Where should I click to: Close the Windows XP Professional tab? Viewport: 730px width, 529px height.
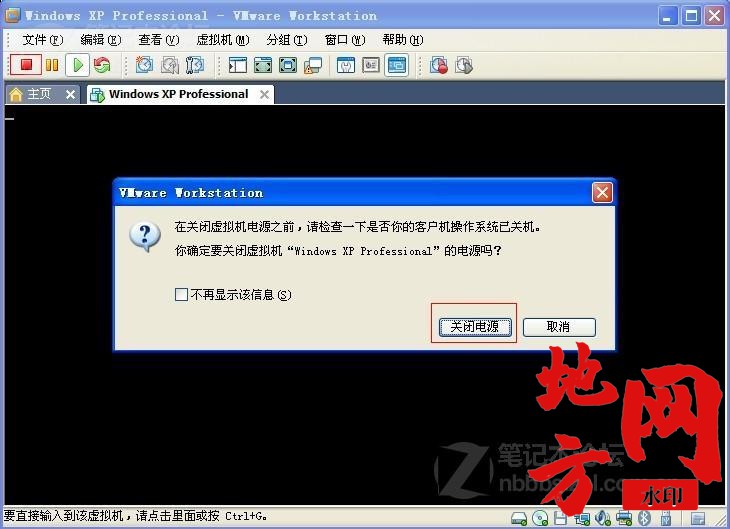264,95
